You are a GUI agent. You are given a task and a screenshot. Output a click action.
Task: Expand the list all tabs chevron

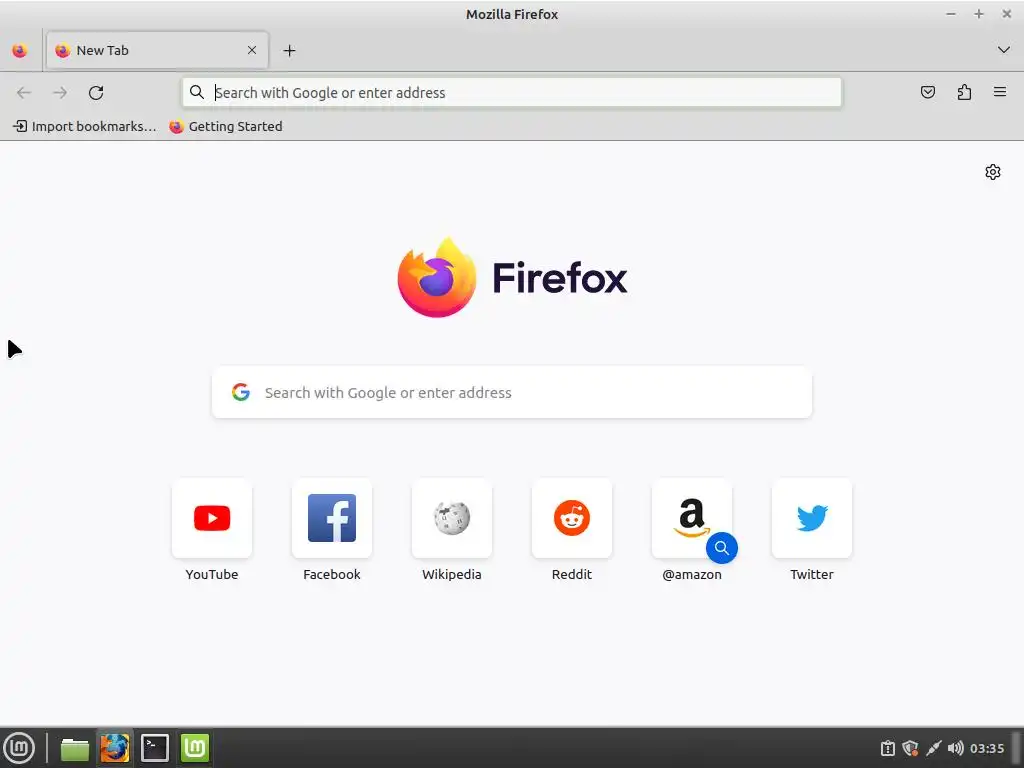[1004, 50]
